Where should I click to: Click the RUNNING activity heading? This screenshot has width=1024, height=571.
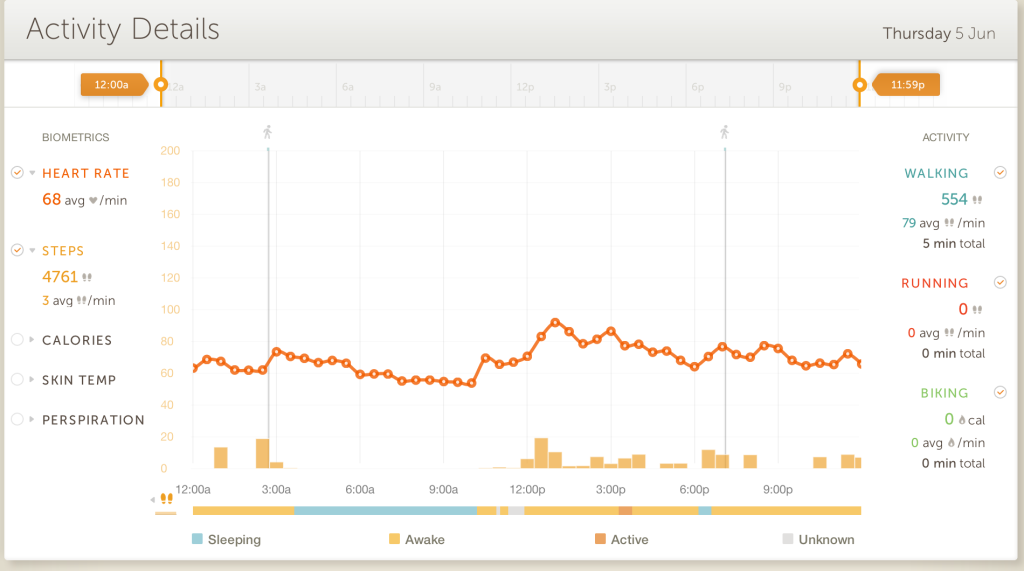click(x=935, y=283)
